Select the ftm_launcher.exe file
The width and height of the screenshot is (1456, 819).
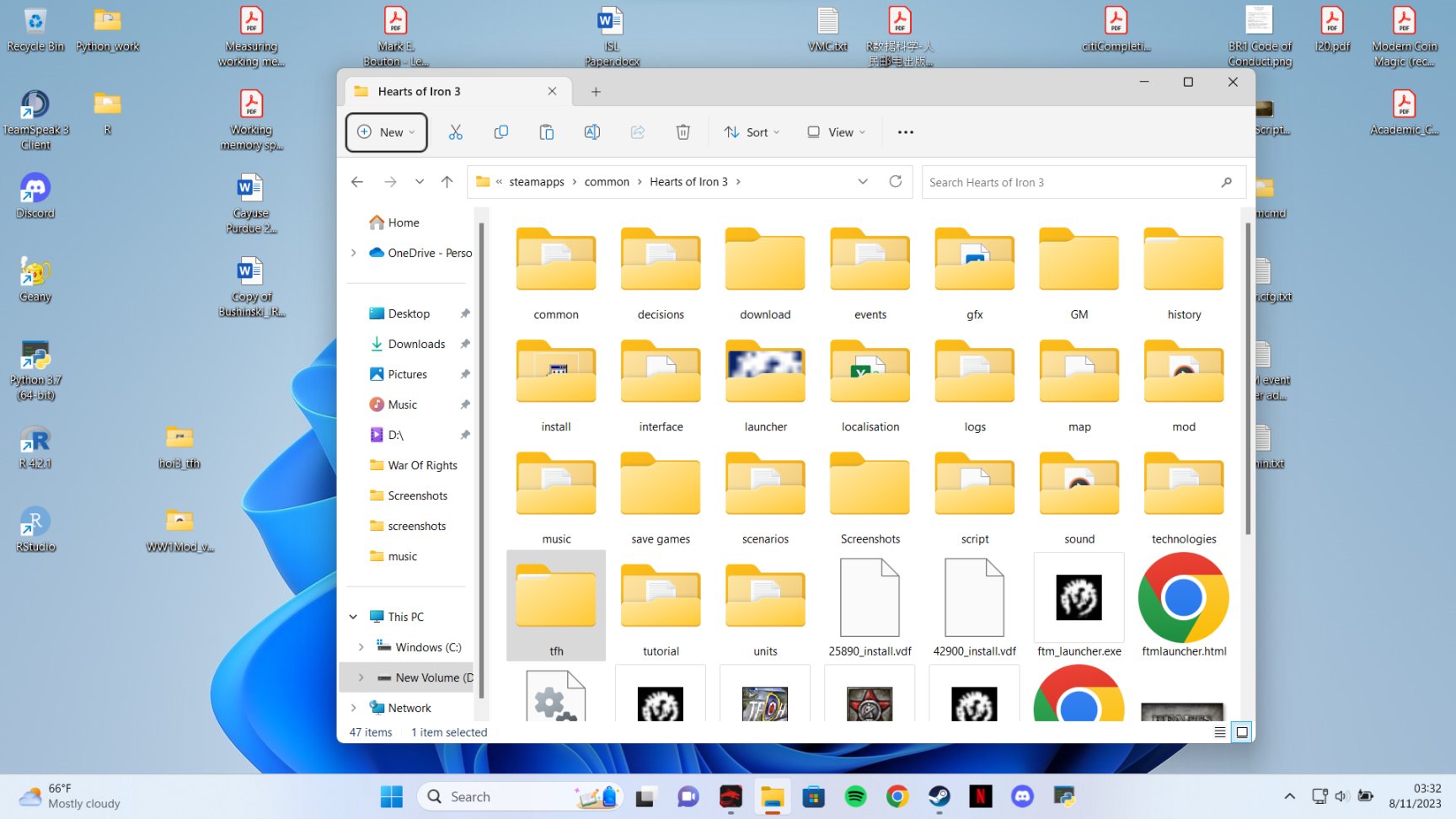point(1079,607)
